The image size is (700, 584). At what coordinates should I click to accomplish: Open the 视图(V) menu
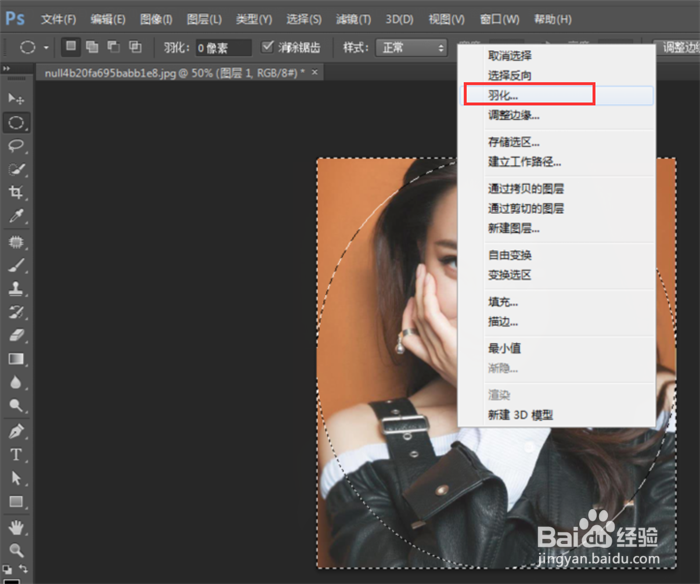[446, 19]
